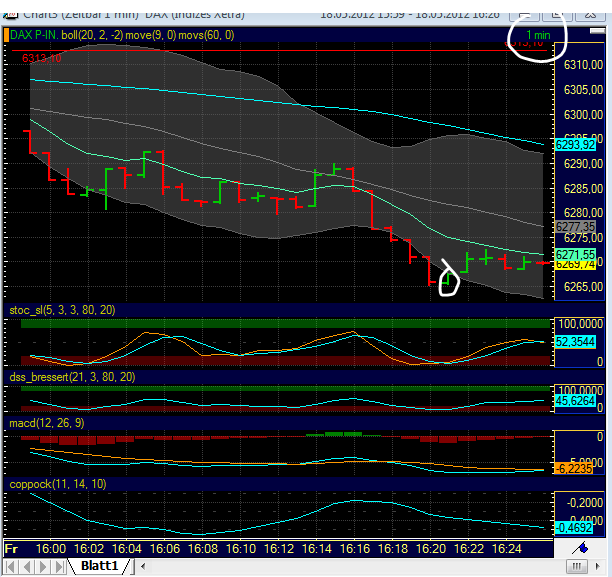
Task: Select the boll(20, 2, -2) indicator label
Action: coord(92,35)
